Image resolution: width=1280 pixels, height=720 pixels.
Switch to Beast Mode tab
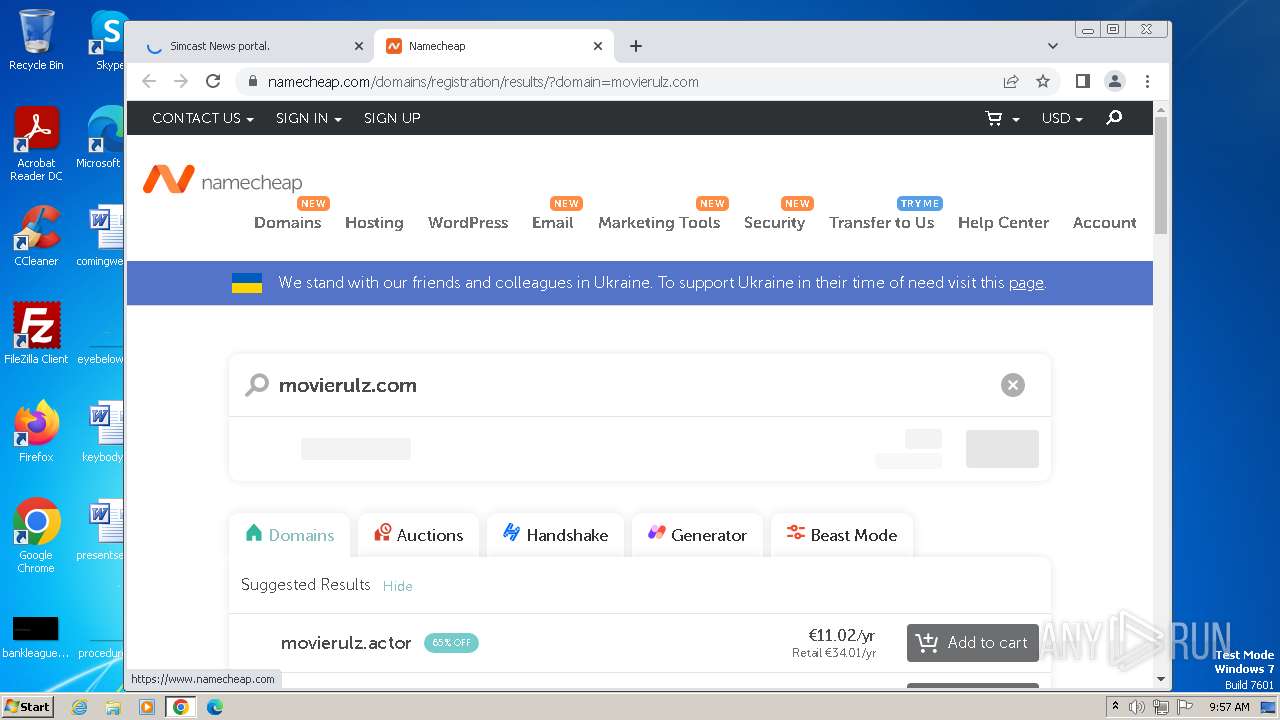click(x=842, y=535)
